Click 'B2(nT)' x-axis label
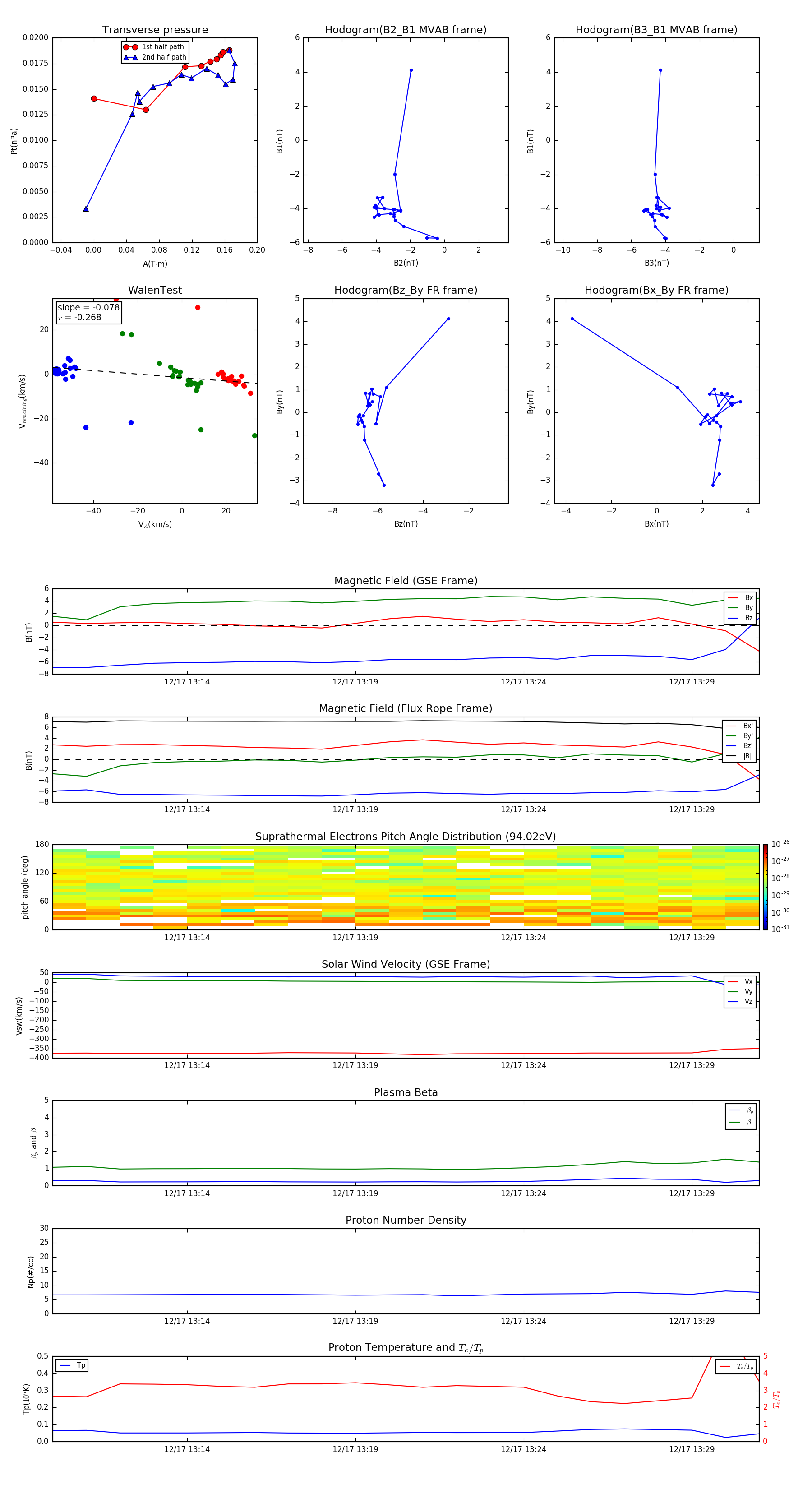The width and height of the screenshot is (812, 1489). pyautogui.click(x=406, y=263)
